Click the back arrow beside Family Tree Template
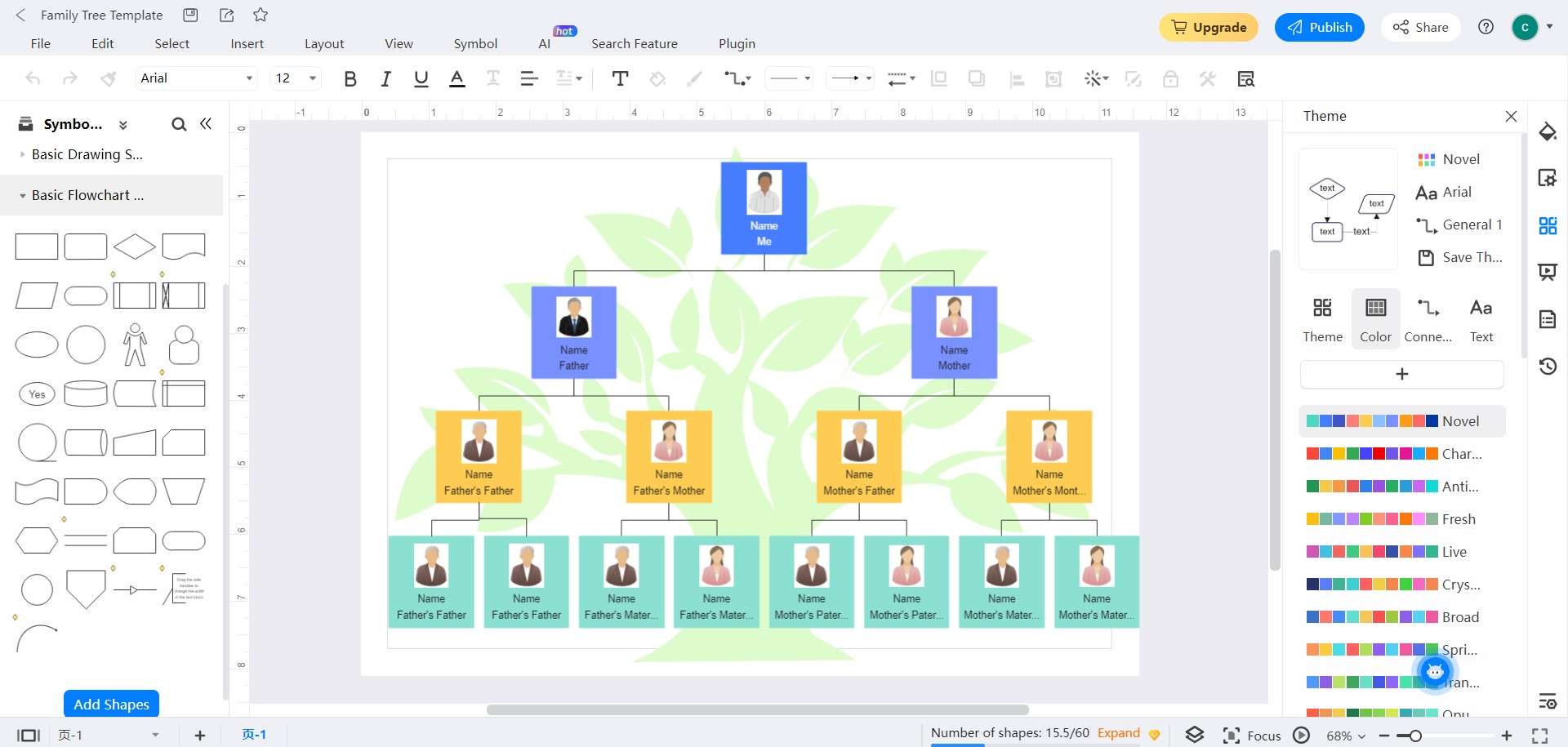Viewport: 1568px width, 747px height. point(21,15)
